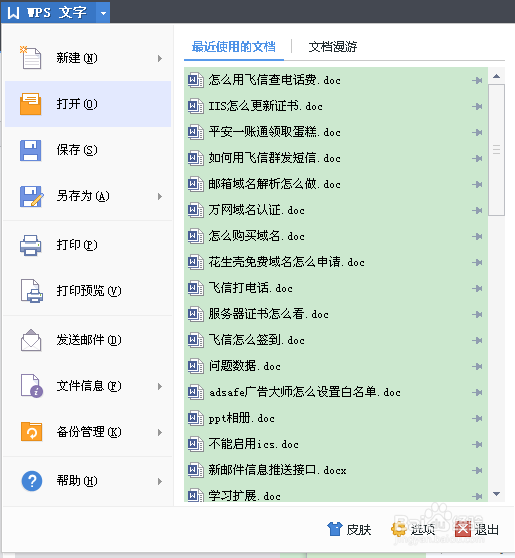The image size is (515, 558).
Task: Expand the 另存为(A) submenu arrow
Action: click(160, 196)
